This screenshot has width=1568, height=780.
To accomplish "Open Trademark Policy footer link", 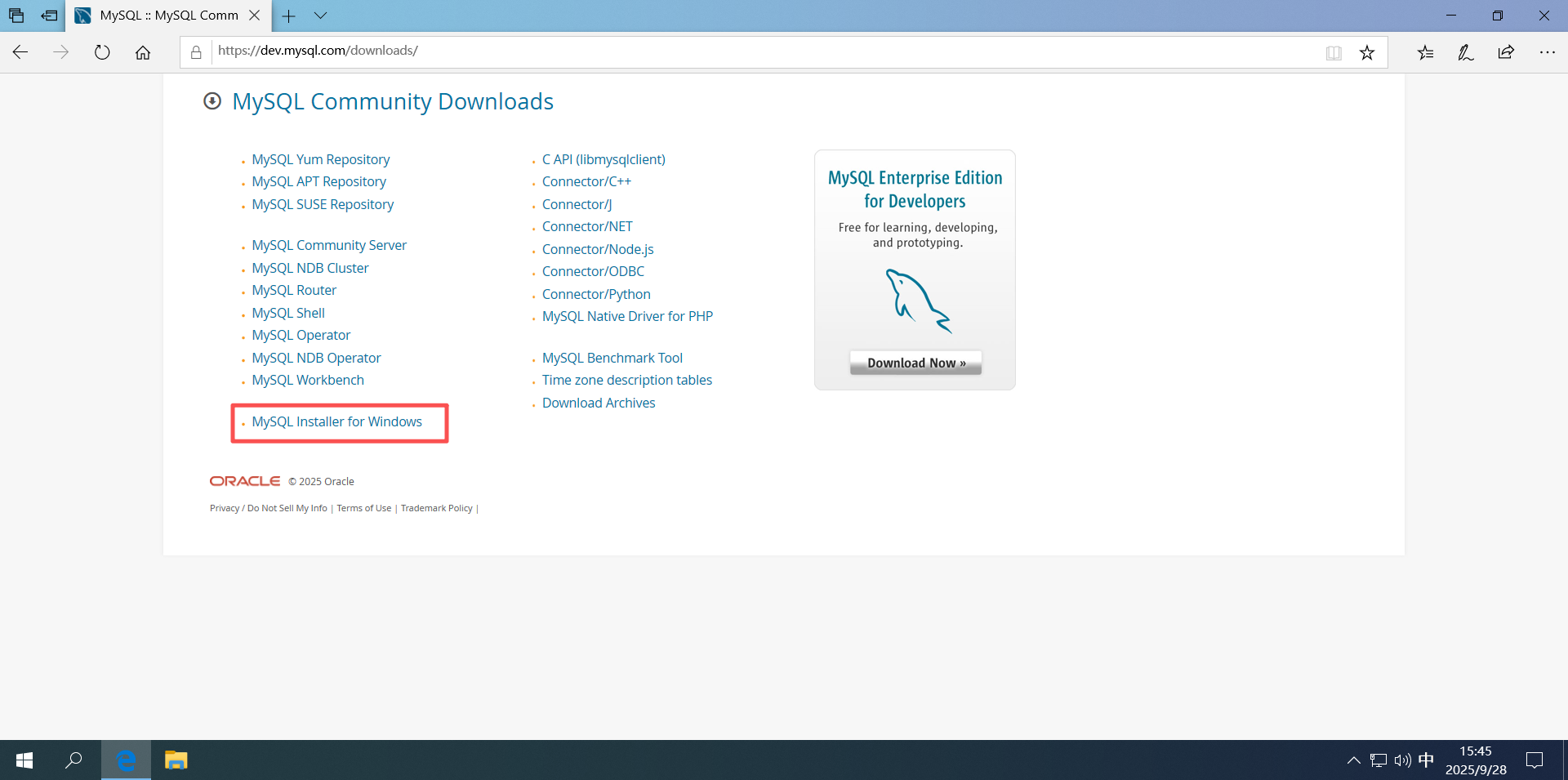I will 437,508.
